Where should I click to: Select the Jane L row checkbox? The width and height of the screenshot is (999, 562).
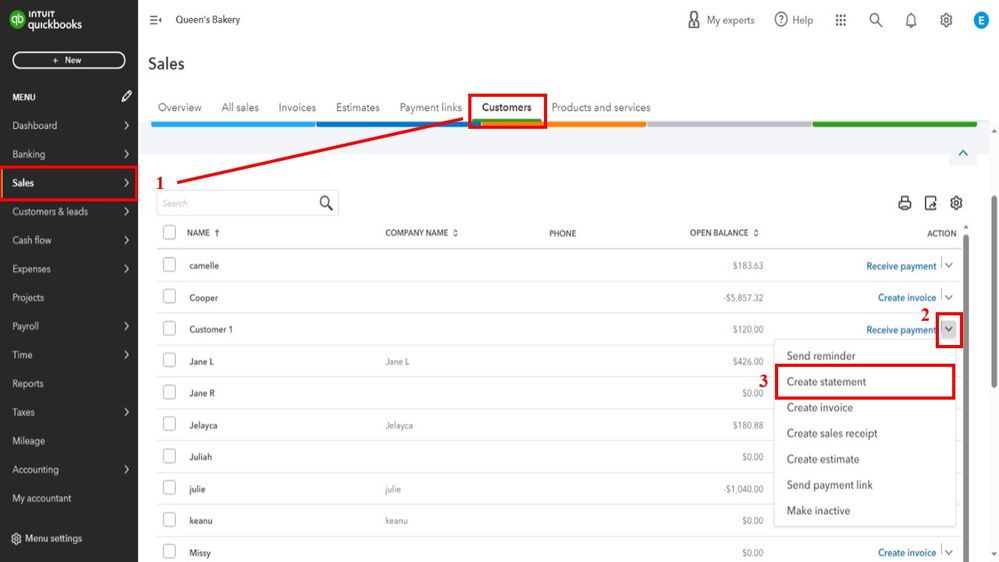pyautogui.click(x=169, y=360)
